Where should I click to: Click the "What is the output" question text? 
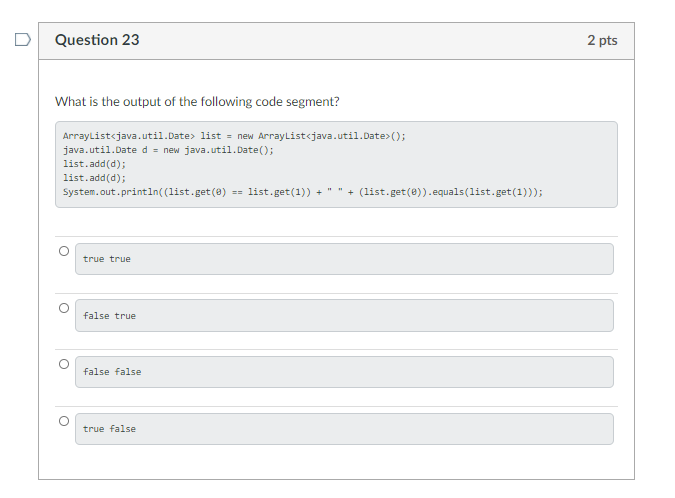click(197, 101)
